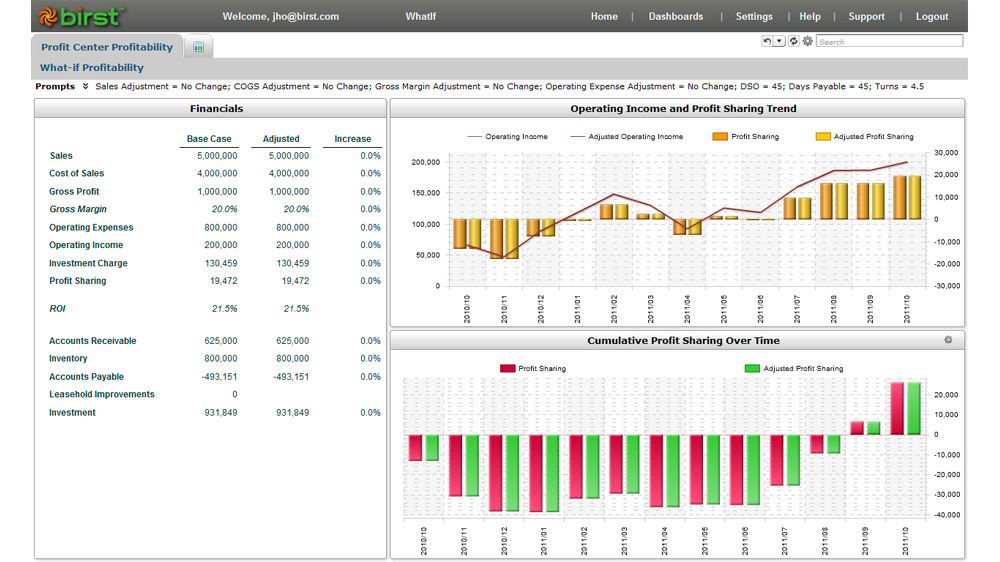1000x562 pixels.
Task: Click into the Search field
Action: pos(889,41)
